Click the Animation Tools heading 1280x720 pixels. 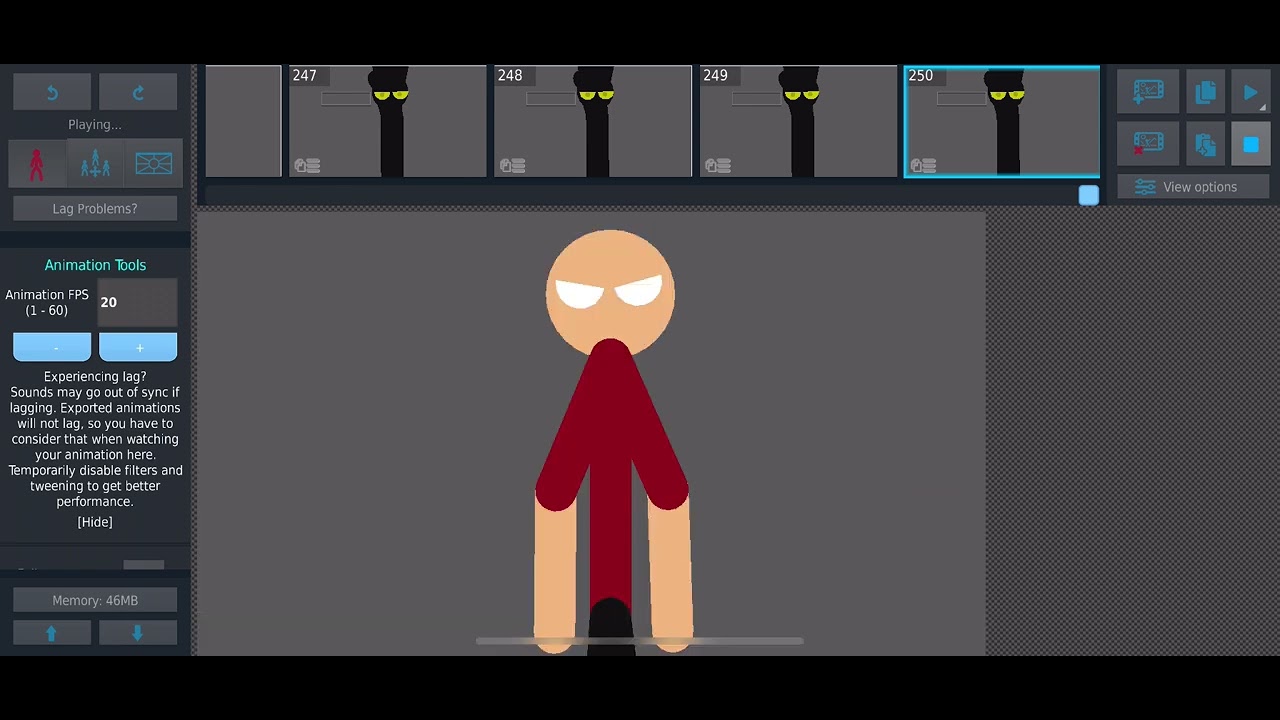95,265
